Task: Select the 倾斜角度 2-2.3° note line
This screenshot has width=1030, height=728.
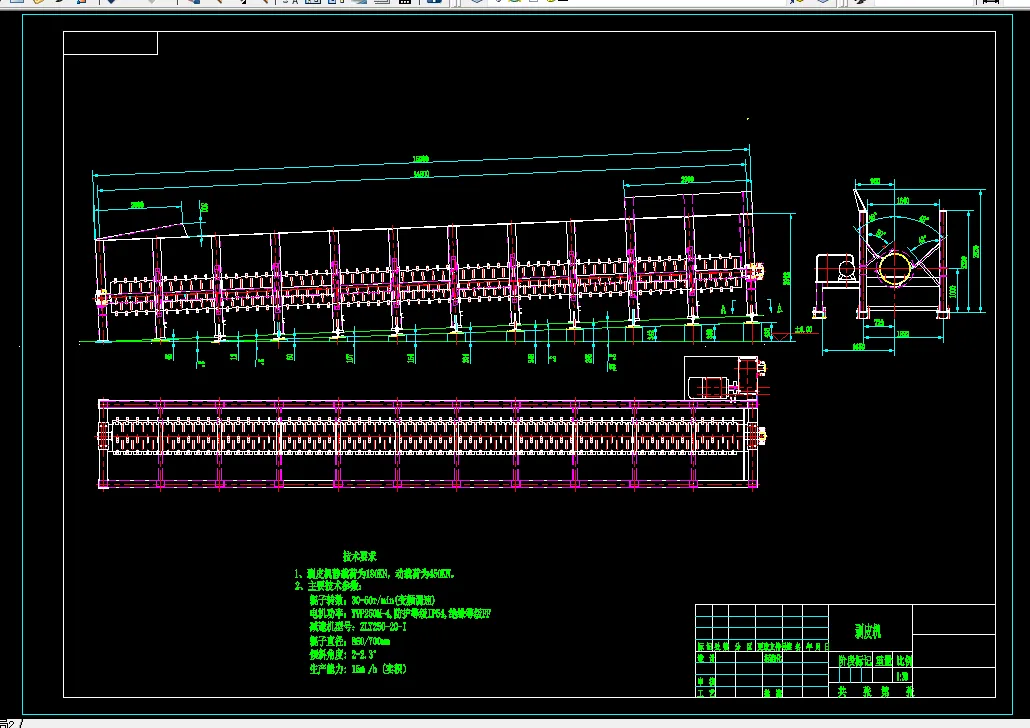Action: (342, 655)
